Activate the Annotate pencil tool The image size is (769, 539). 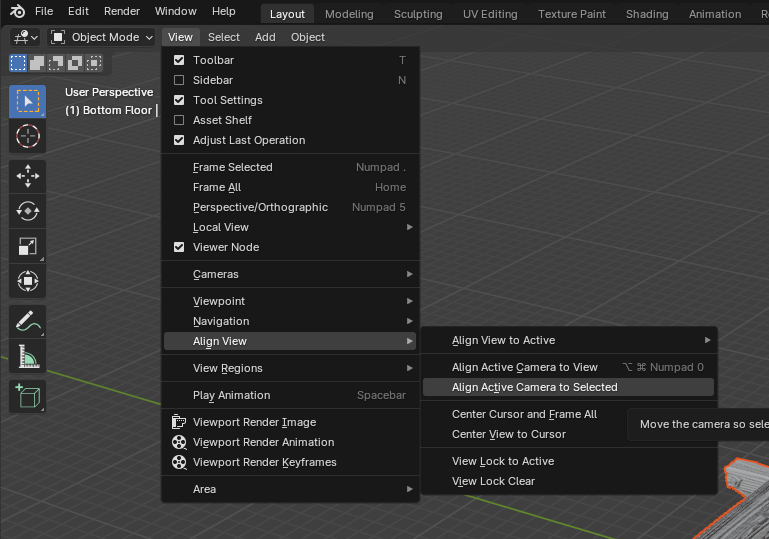(28, 322)
